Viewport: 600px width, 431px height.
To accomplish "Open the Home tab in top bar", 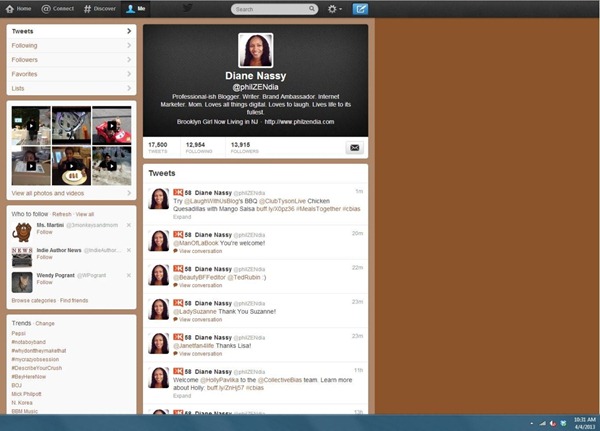I will tap(18, 8).
